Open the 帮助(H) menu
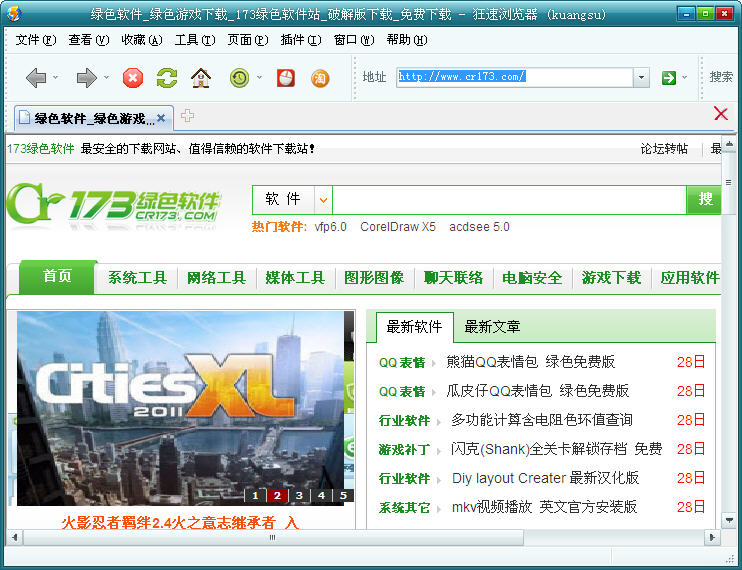The image size is (742, 570). coord(407,40)
